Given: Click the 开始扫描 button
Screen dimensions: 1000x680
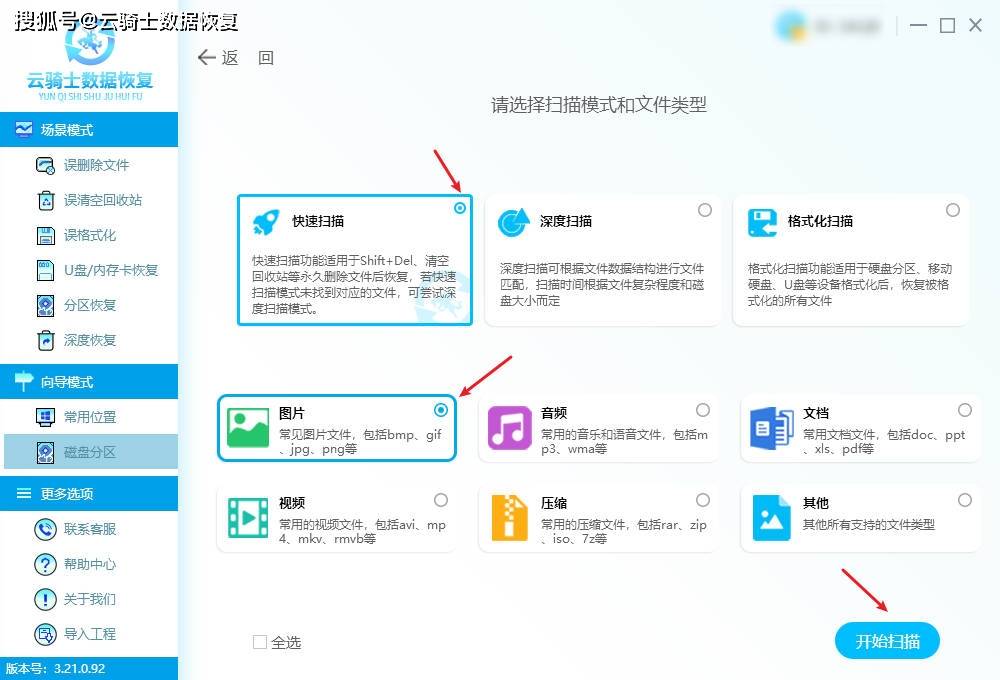Looking at the screenshot, I should (887, 641).
